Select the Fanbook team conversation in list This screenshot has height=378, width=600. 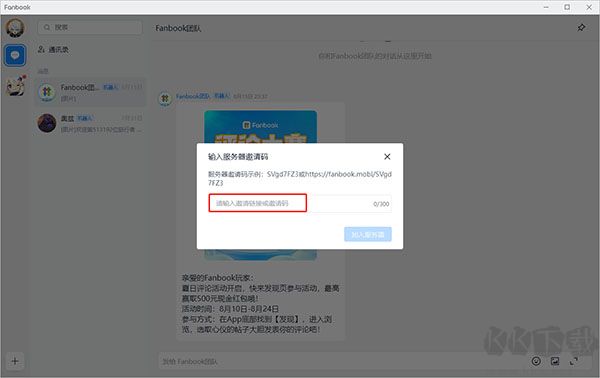(90, 92)
